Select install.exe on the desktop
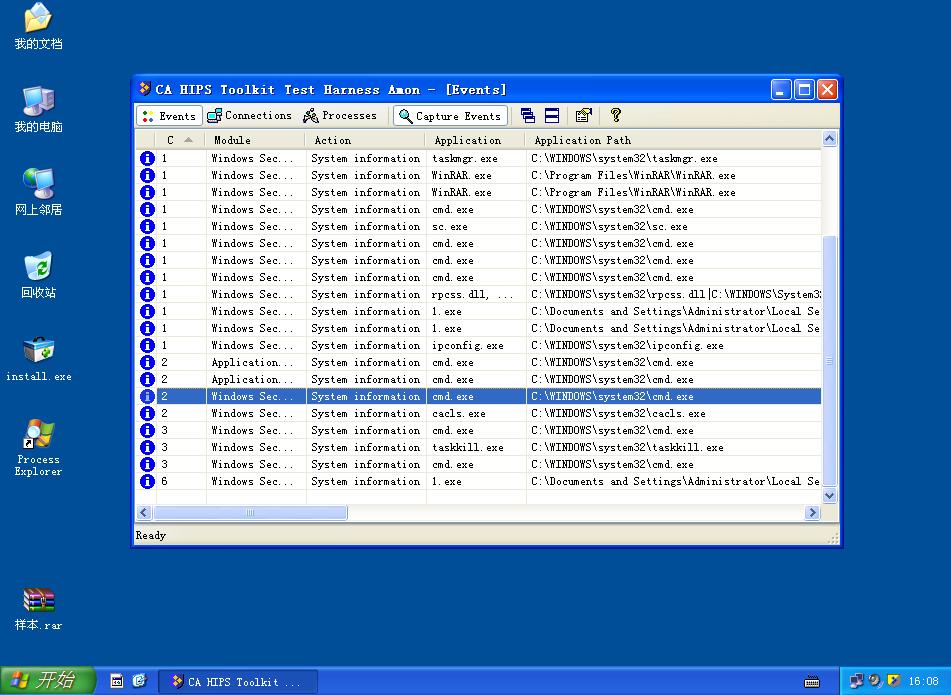The height and width of the screenshot is (695, 951). [x=38, y=358]
